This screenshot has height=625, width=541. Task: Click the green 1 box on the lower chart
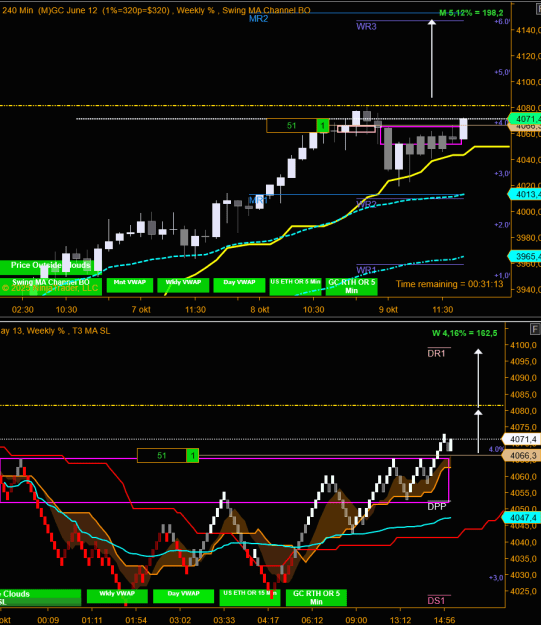(x=193, y=456)
